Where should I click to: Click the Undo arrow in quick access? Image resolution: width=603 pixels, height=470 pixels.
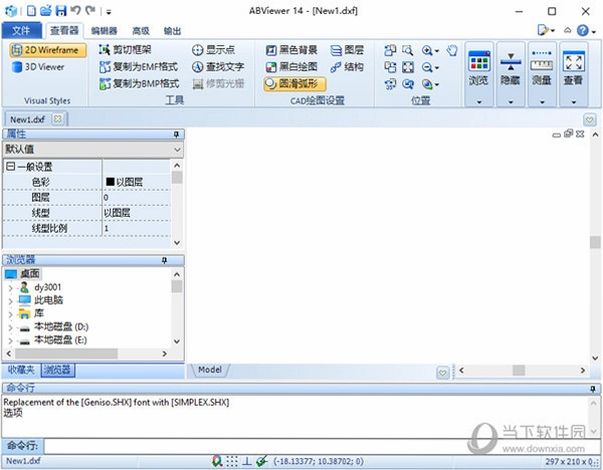coord(75,10)
